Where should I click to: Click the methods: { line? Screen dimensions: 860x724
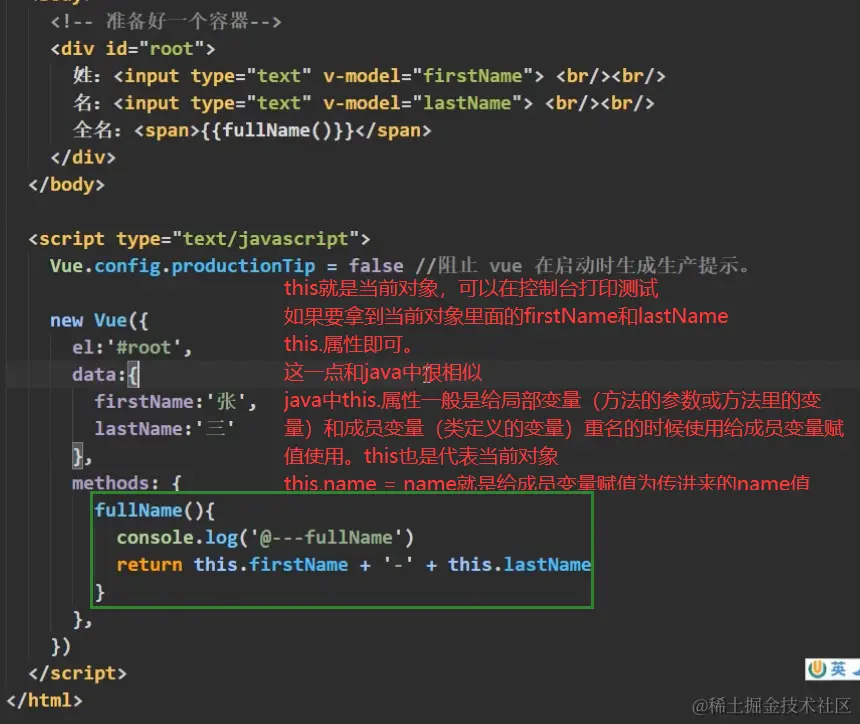[127, 483]
